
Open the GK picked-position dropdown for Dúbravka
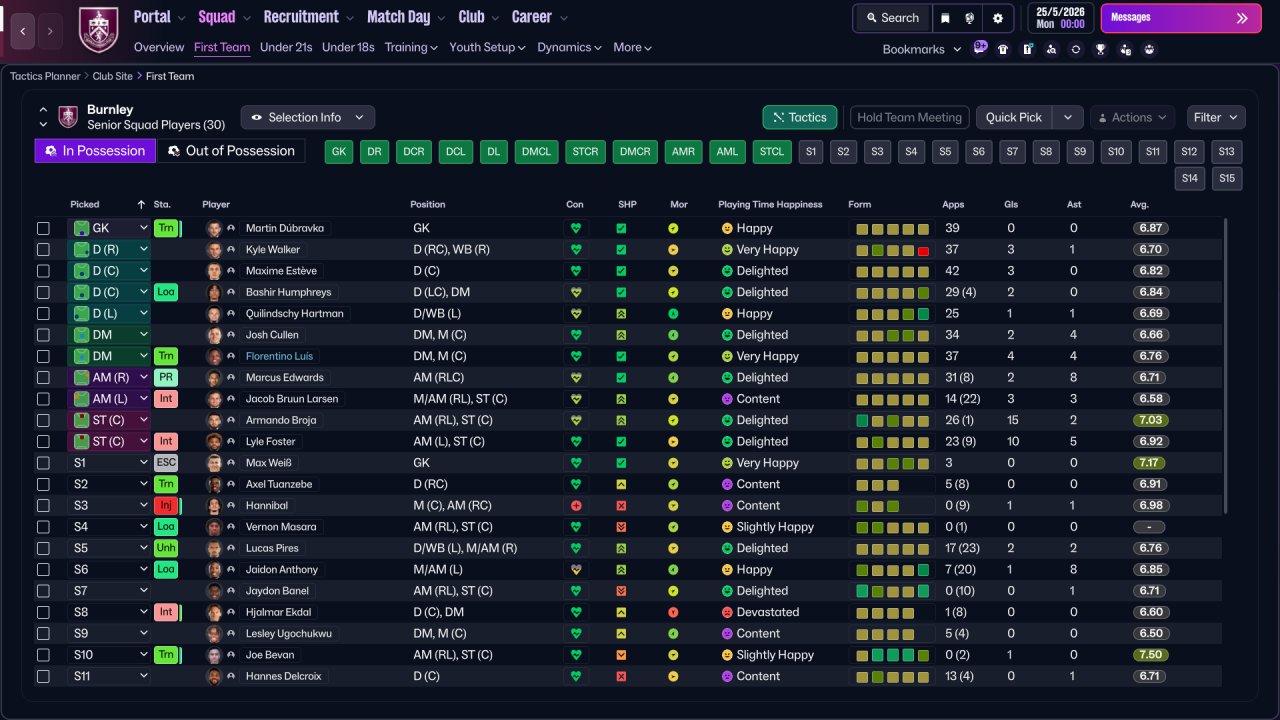[109, 228]
